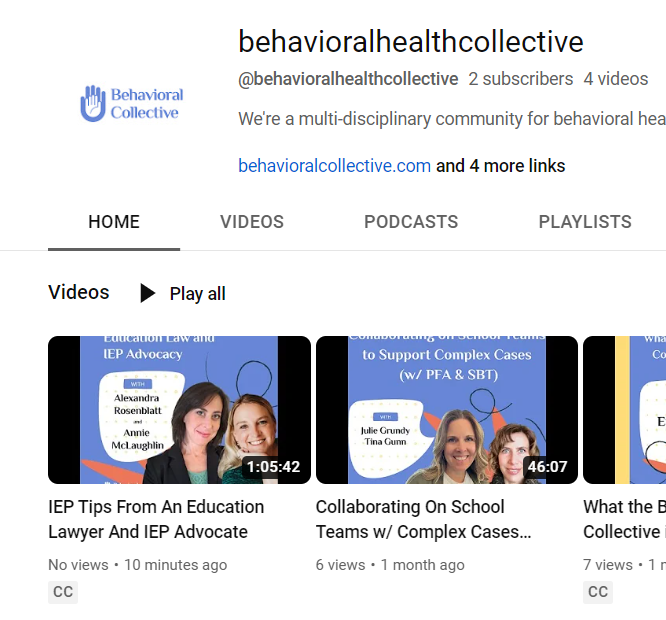Open the HOME tab

[x=114, y=222]
